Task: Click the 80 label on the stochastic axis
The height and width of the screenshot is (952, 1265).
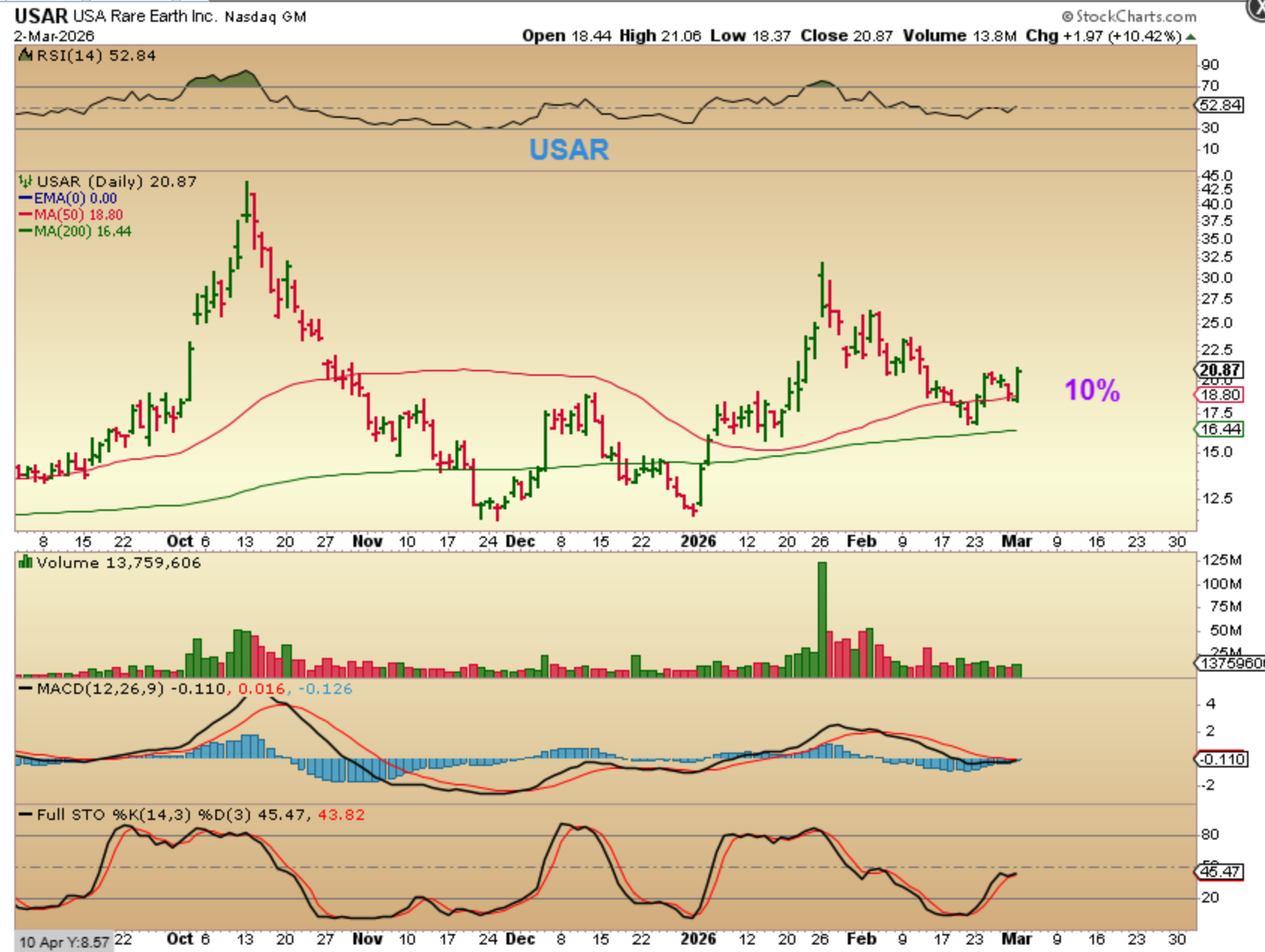Action: 1210,834
